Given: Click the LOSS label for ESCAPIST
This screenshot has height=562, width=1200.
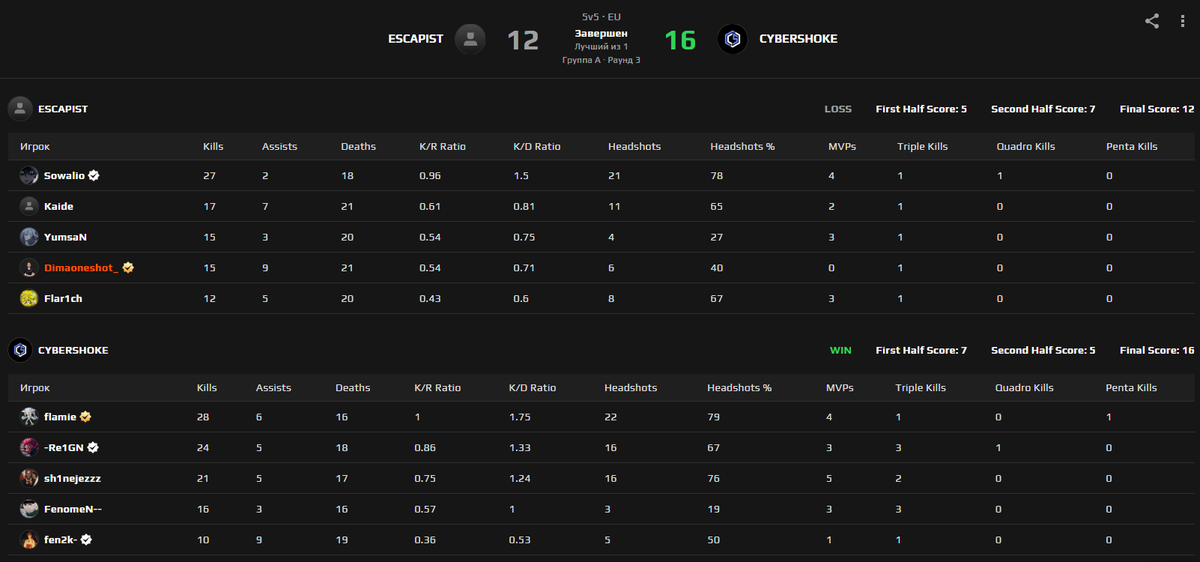Looking at the screenshot, I should (838, 109).
